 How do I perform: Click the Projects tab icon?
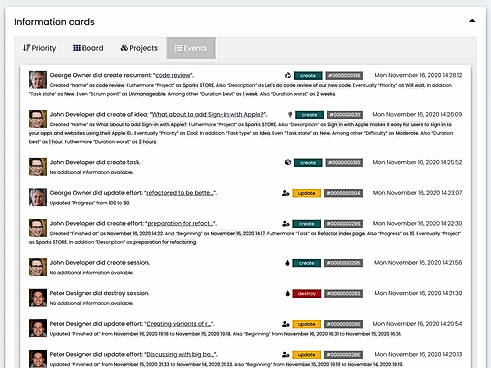pyautogui.click(x=124, y=48)
